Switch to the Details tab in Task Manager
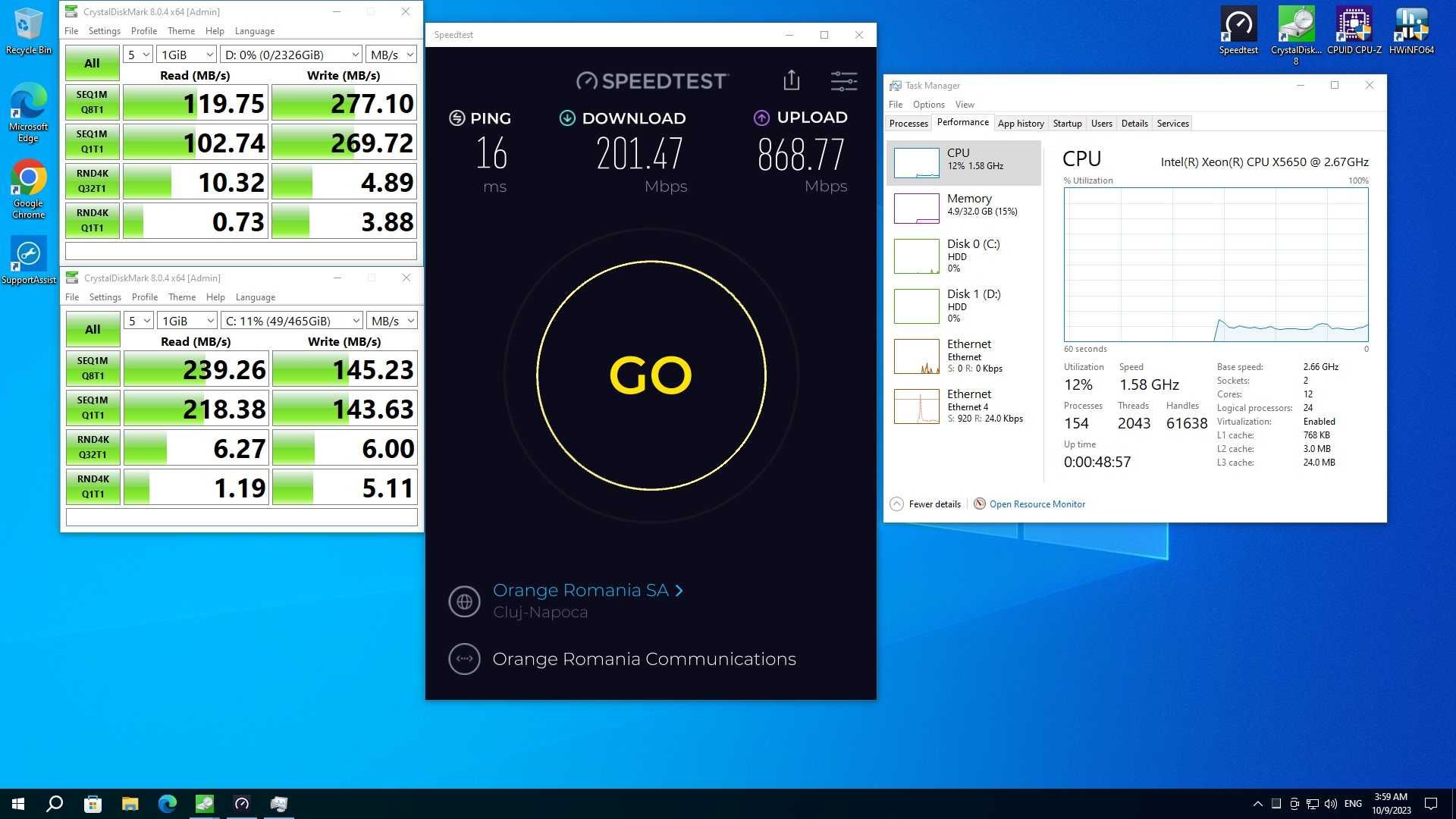The height and width of the screenshot is (819, 1456). click(x=1134, y=124)
